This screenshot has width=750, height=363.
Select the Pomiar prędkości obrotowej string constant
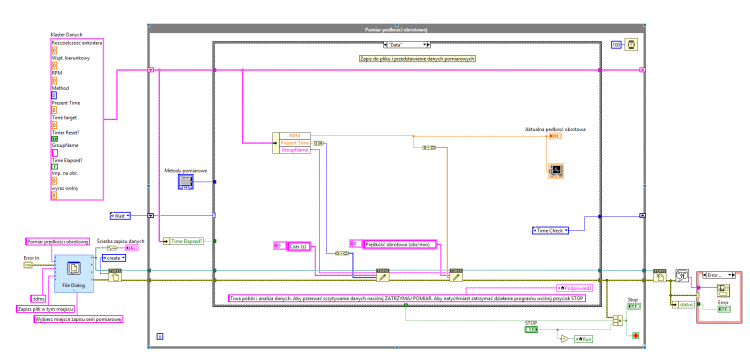[x=57, y=241]
